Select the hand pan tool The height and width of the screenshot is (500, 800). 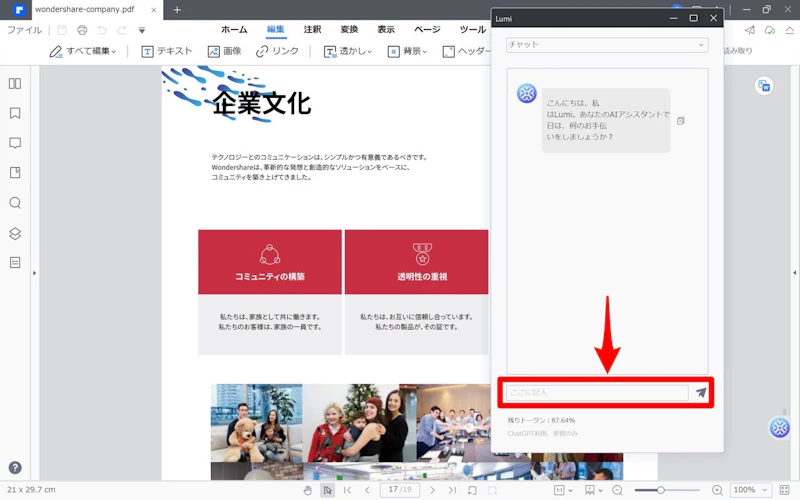tap(307, 490)
